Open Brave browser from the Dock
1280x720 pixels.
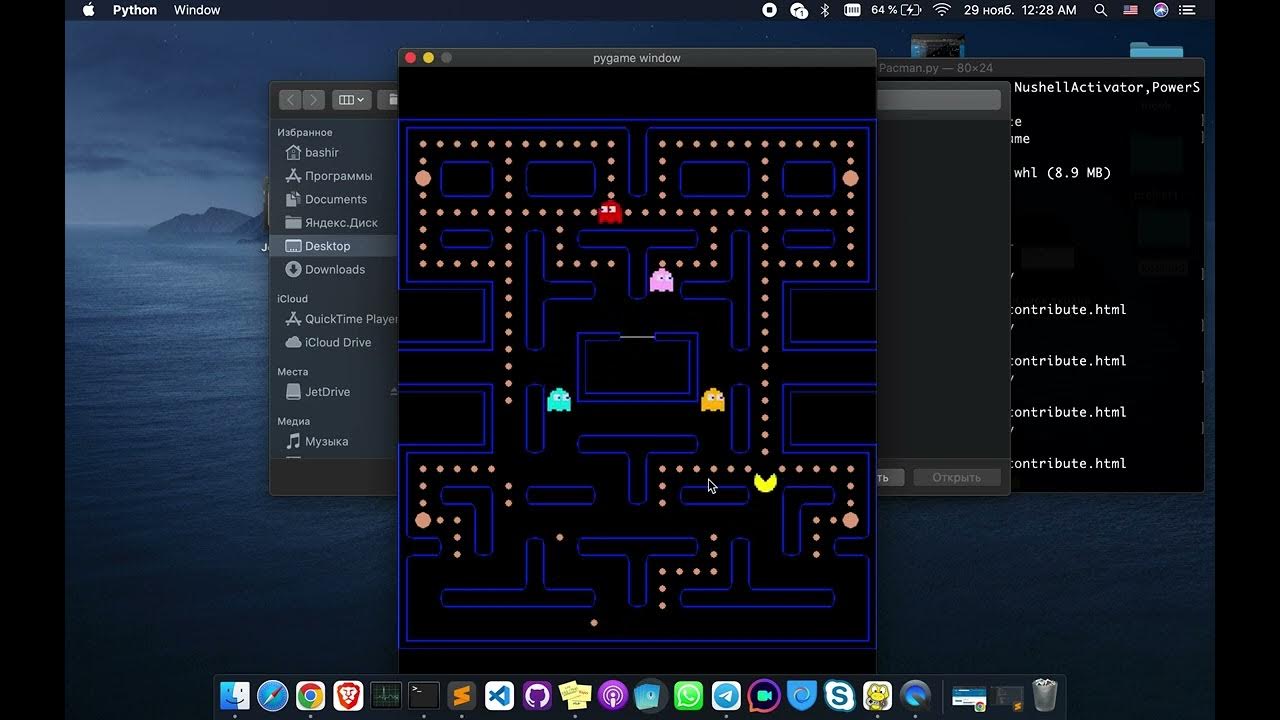[348, 695]
